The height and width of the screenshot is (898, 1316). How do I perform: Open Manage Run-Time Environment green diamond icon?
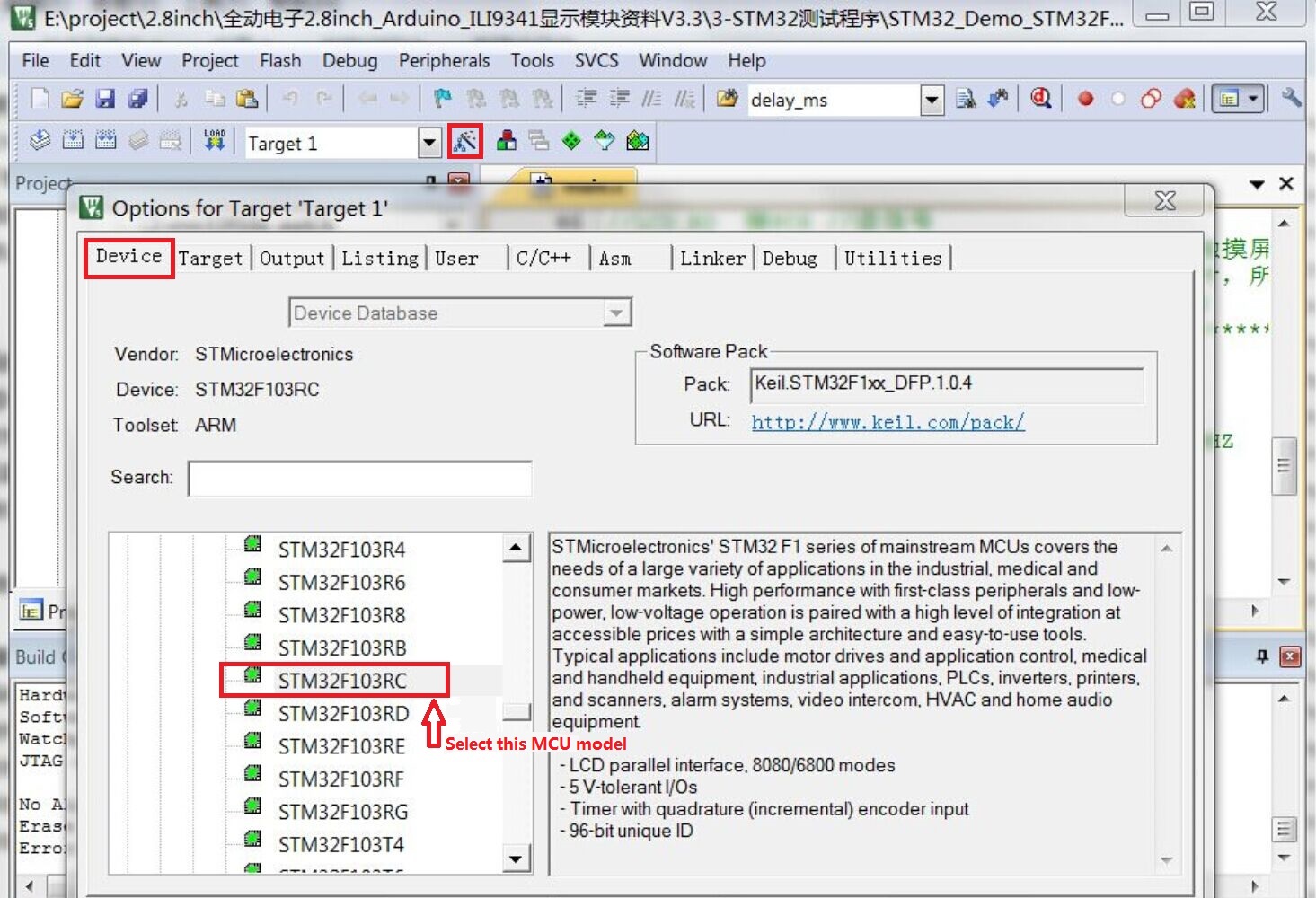571,141
